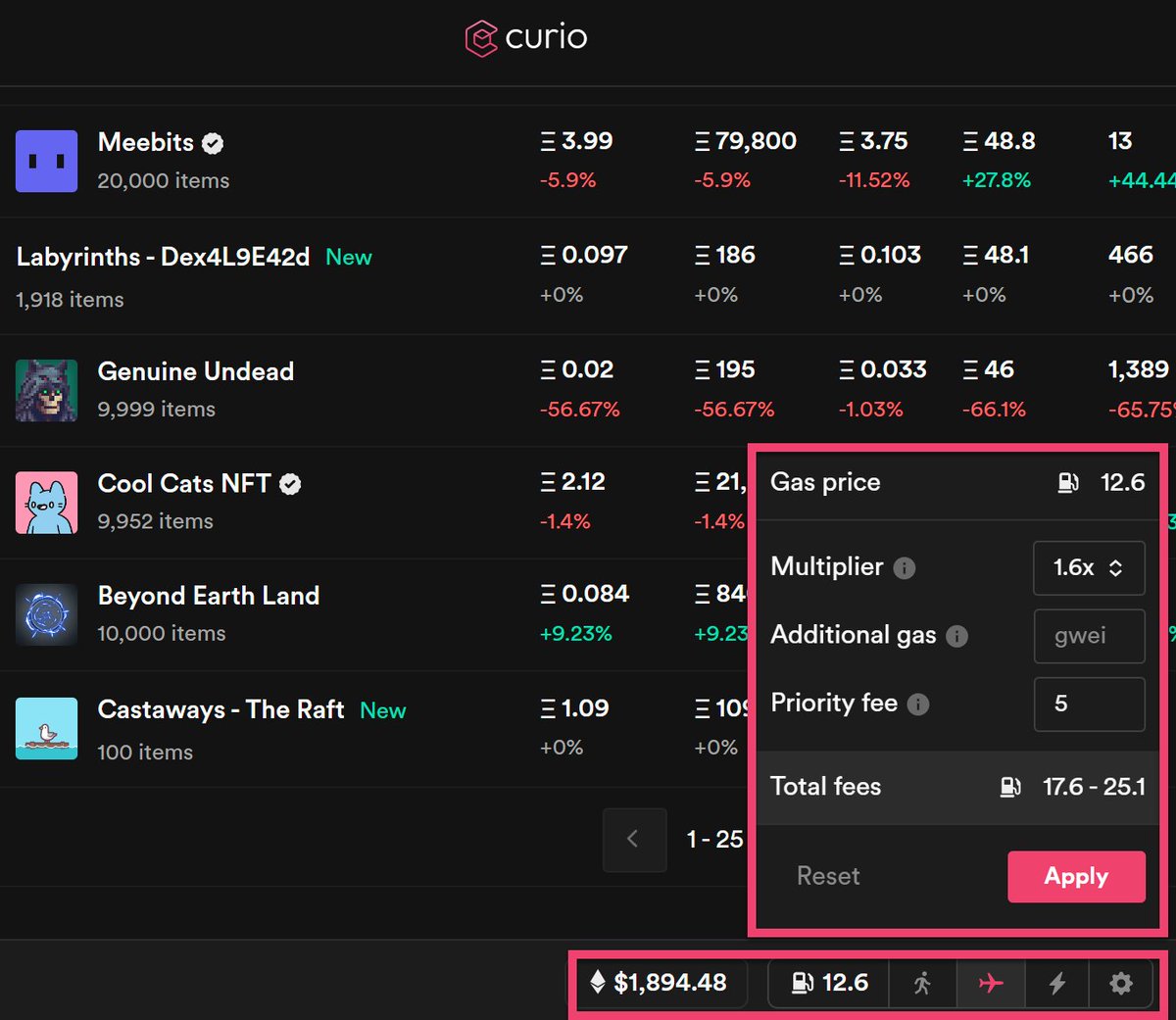Screen dimensions: 1176x1020
Task: Click Labyrinths 48.1 volume value
Action: point(997,255)
